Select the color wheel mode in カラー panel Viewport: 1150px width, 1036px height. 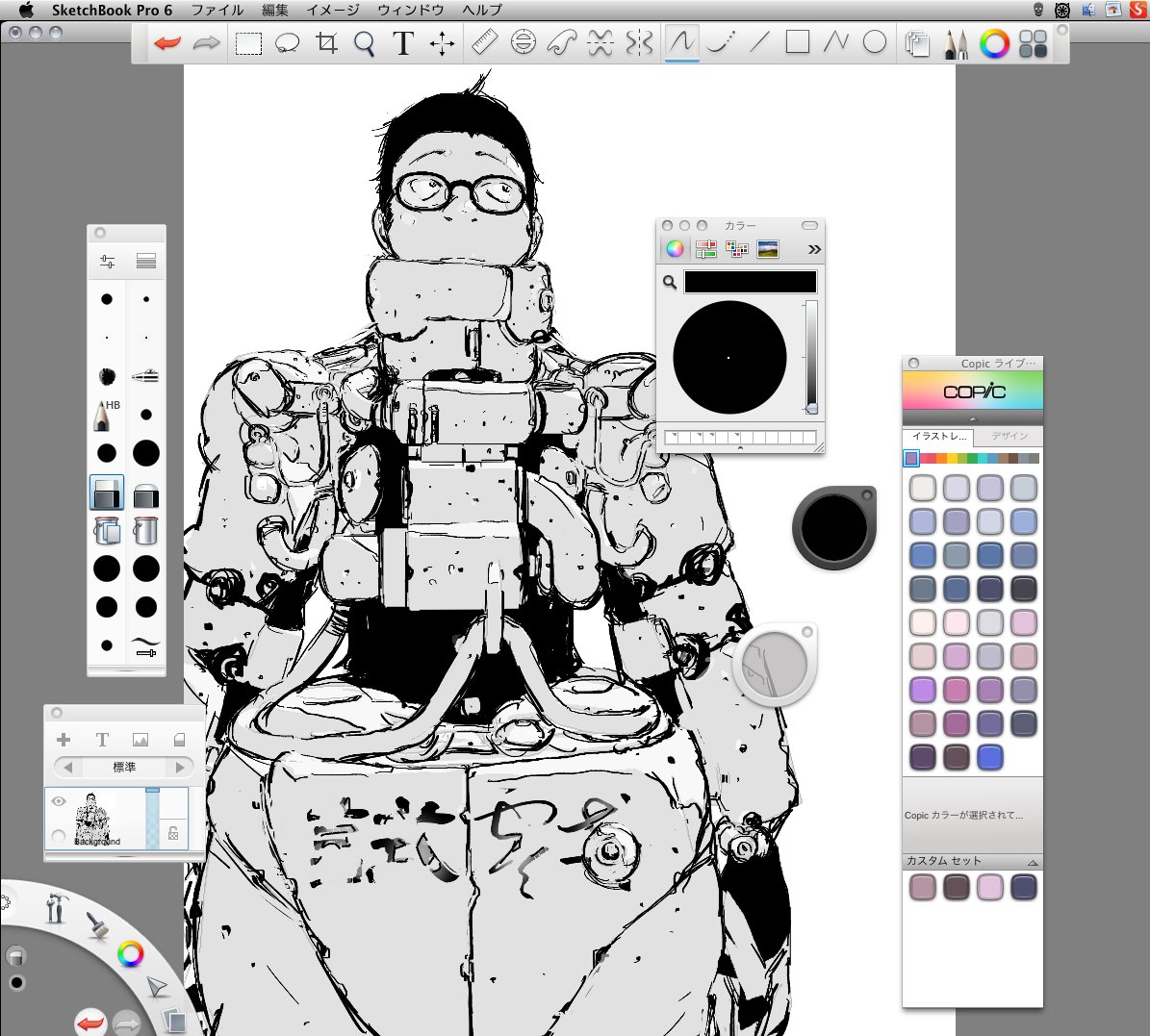[675, 249]
